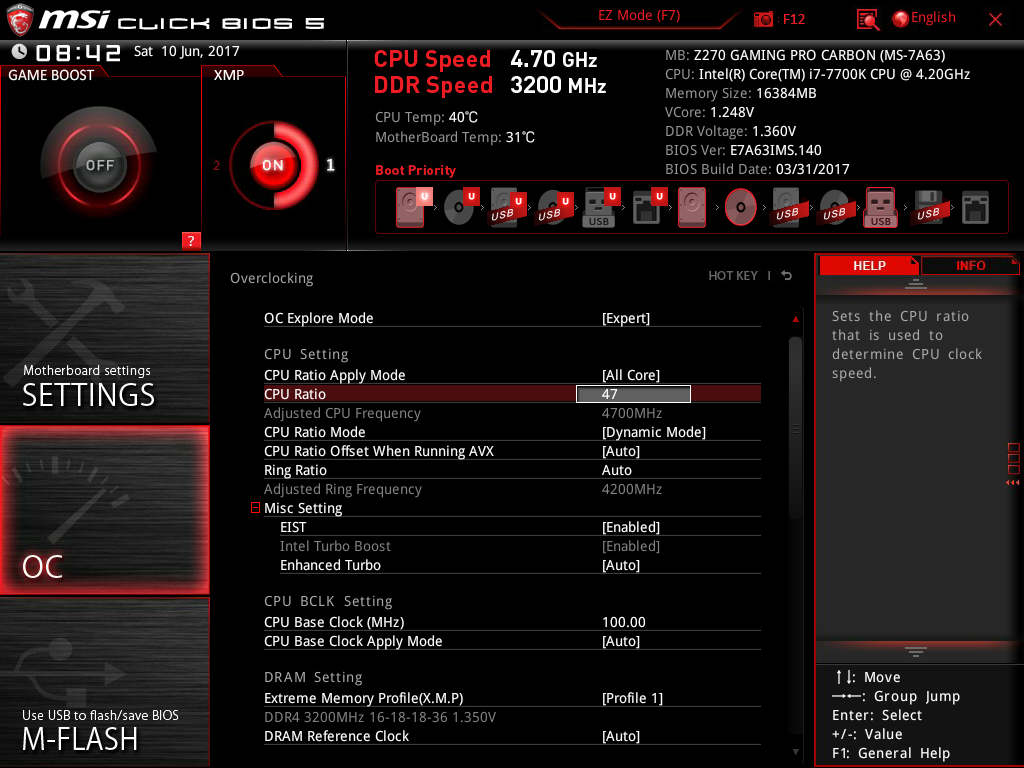Click the F12 screenshot label
Screen dimensions: 1024x768
793,19
